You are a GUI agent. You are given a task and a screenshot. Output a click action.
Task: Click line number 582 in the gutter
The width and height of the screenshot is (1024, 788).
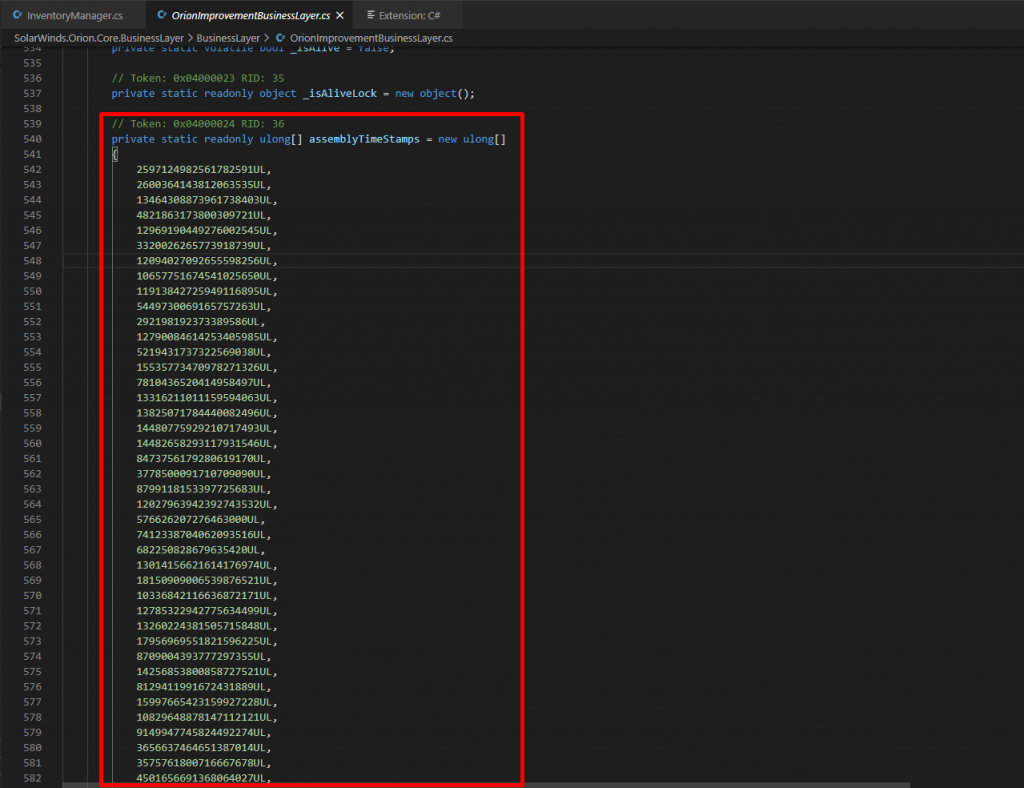32,778
